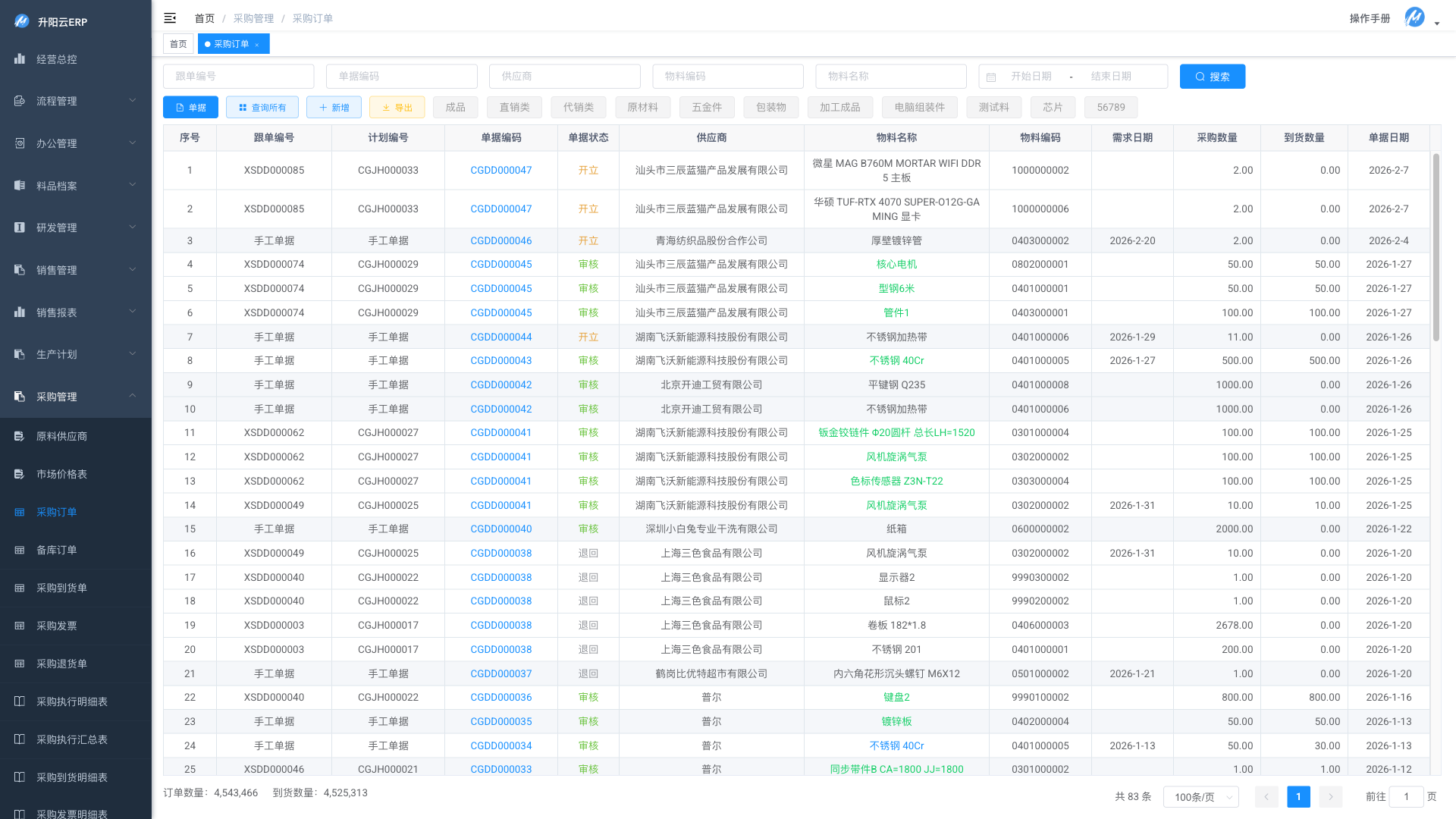Click the 采购到货单 sidebar icon
Viewport: 1456px width, 819px height.
tap(20, 588)
